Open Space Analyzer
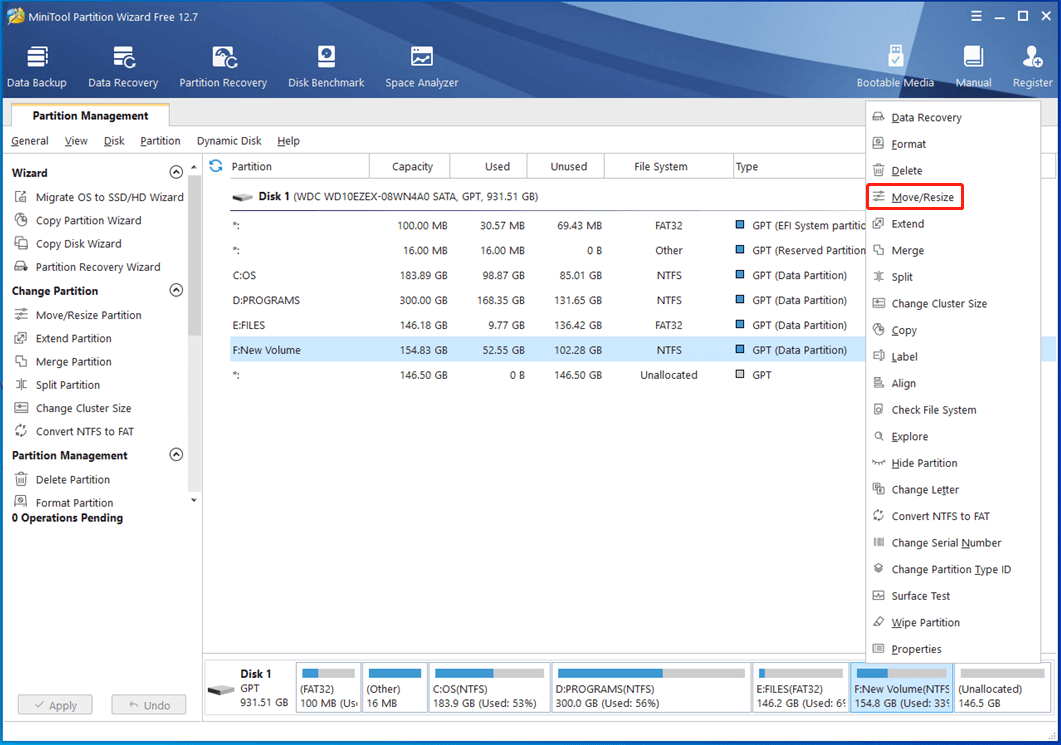This screenshot has height=745, width=1061. tap(422, 67)
